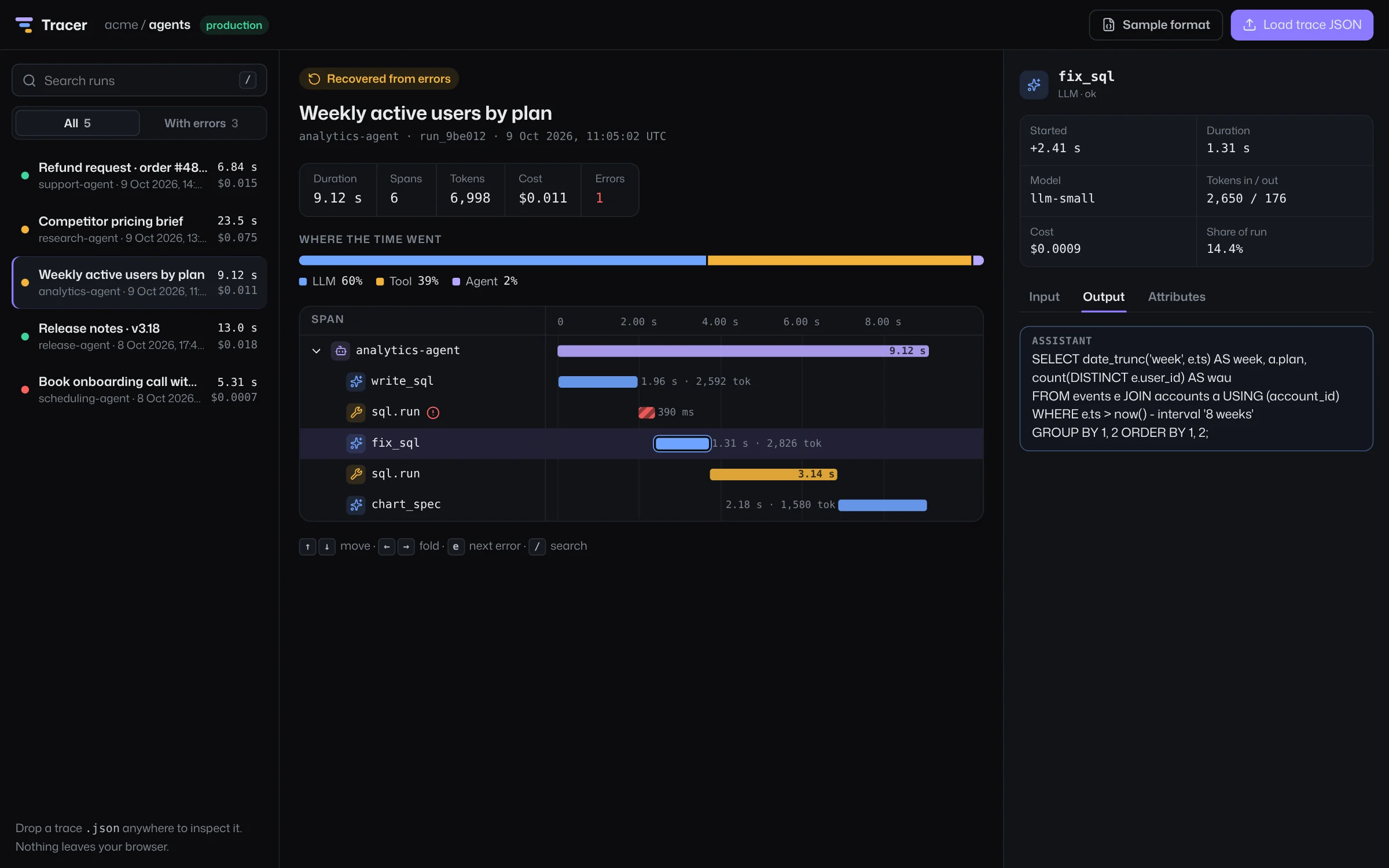Screen dimensions: 1389x868
Task: Collapse the analytics-agent span tree
Action: pyautogui.click(x=316, y=351)
